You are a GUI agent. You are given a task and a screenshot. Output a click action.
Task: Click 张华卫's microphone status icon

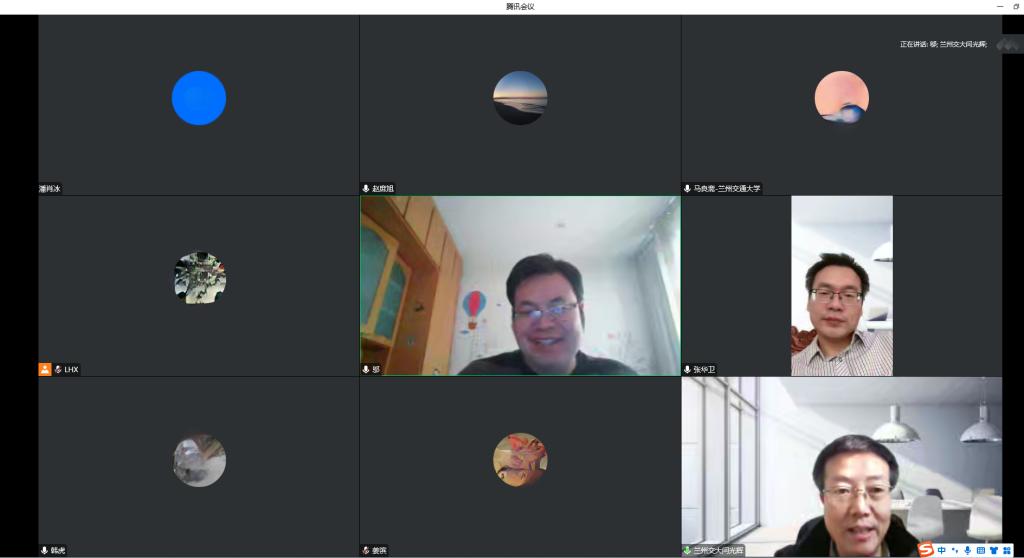[687, 369]
